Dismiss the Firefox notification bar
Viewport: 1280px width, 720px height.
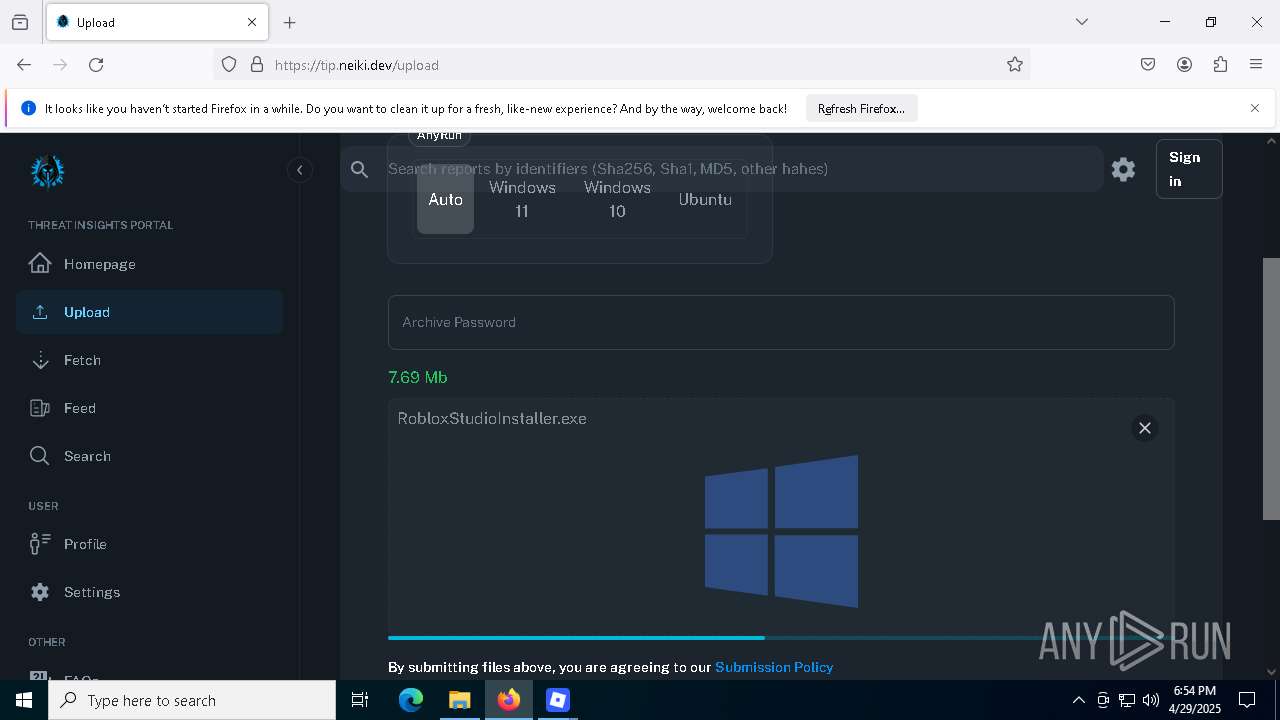pos(1255,108)
